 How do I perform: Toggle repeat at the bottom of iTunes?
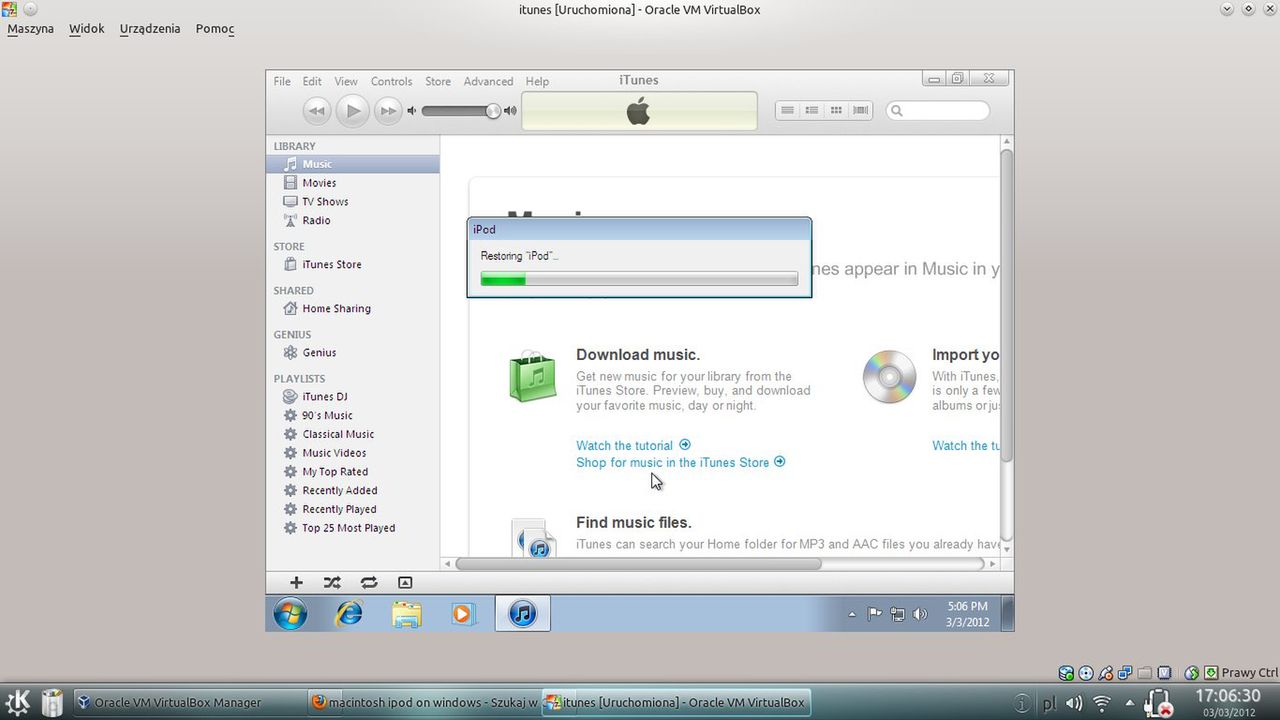coord(369,583)
